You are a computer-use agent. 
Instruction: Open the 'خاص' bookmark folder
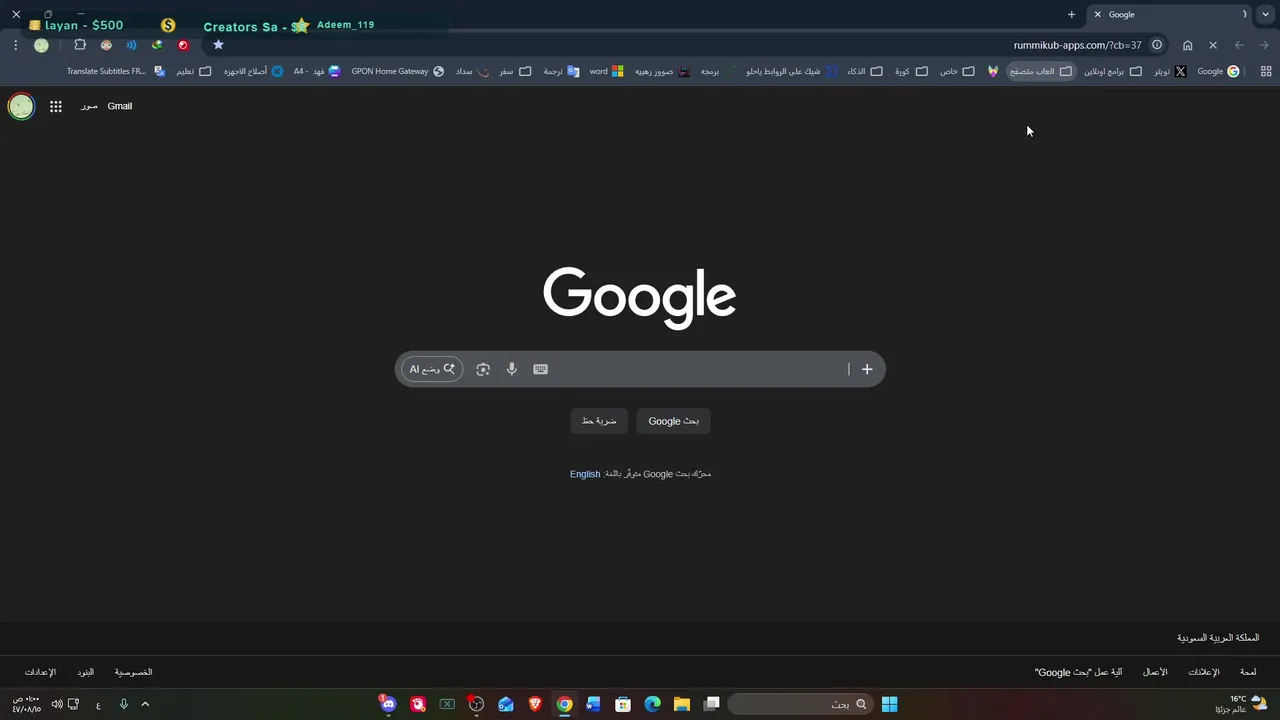(x=957, y=71)
